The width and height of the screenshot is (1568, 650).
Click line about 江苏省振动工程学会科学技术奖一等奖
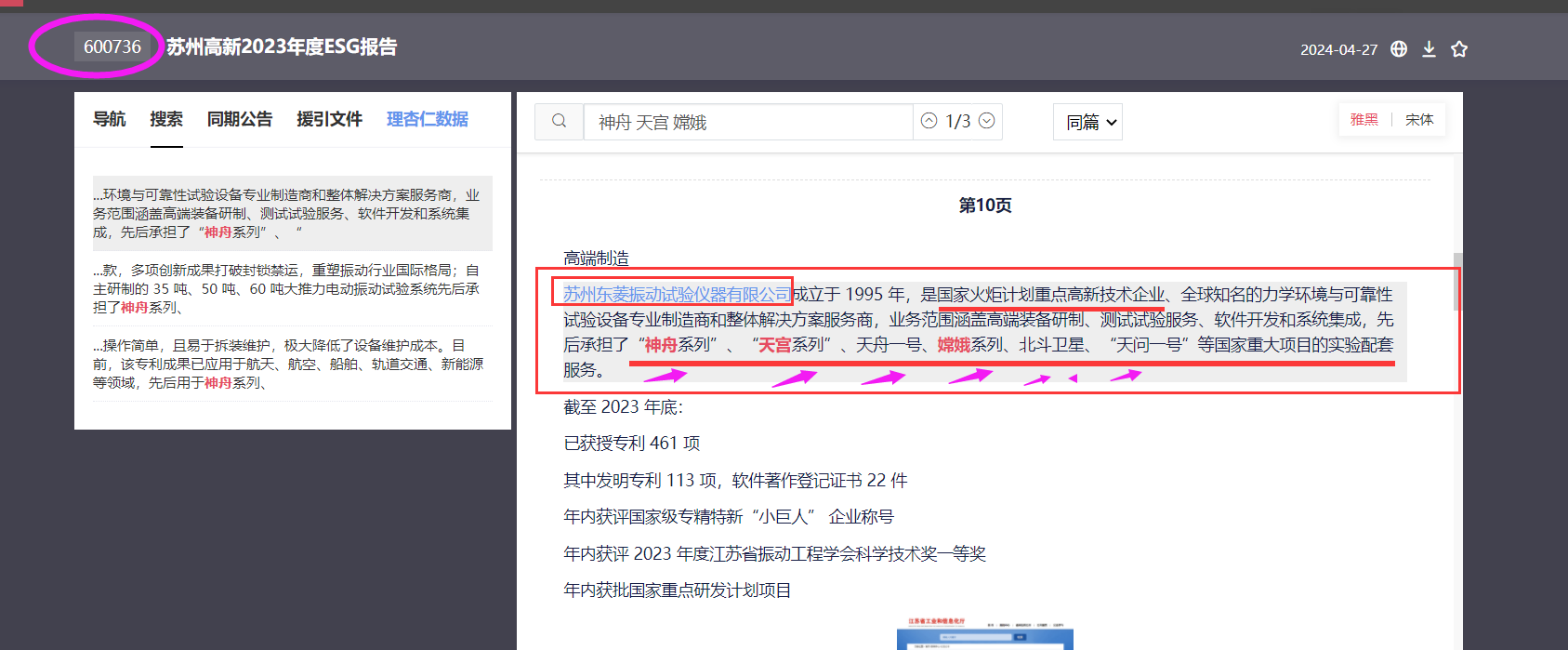click(775, 553)
